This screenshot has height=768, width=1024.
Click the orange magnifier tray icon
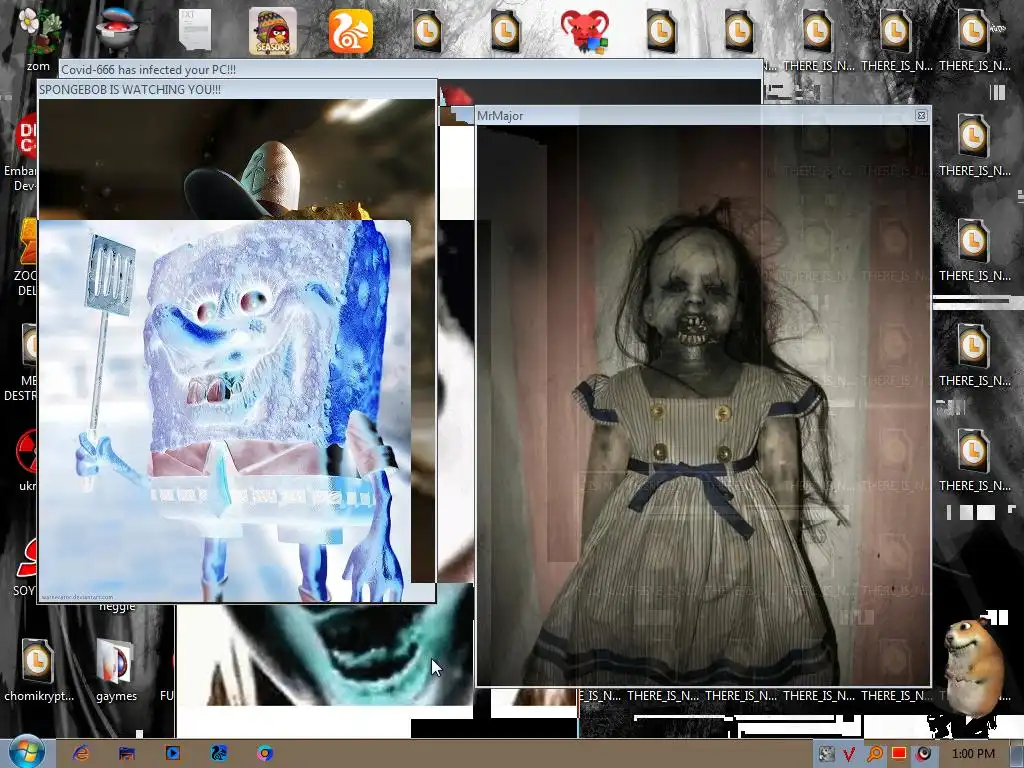coord(874,754)
